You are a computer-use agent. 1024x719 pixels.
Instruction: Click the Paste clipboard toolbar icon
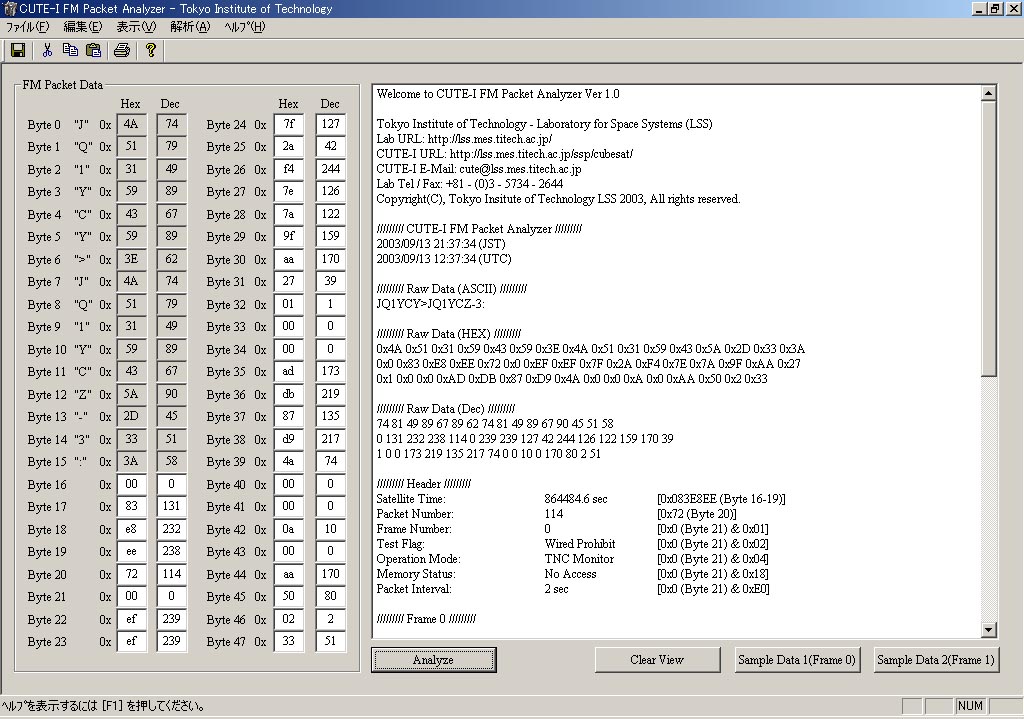pos(93,50)
